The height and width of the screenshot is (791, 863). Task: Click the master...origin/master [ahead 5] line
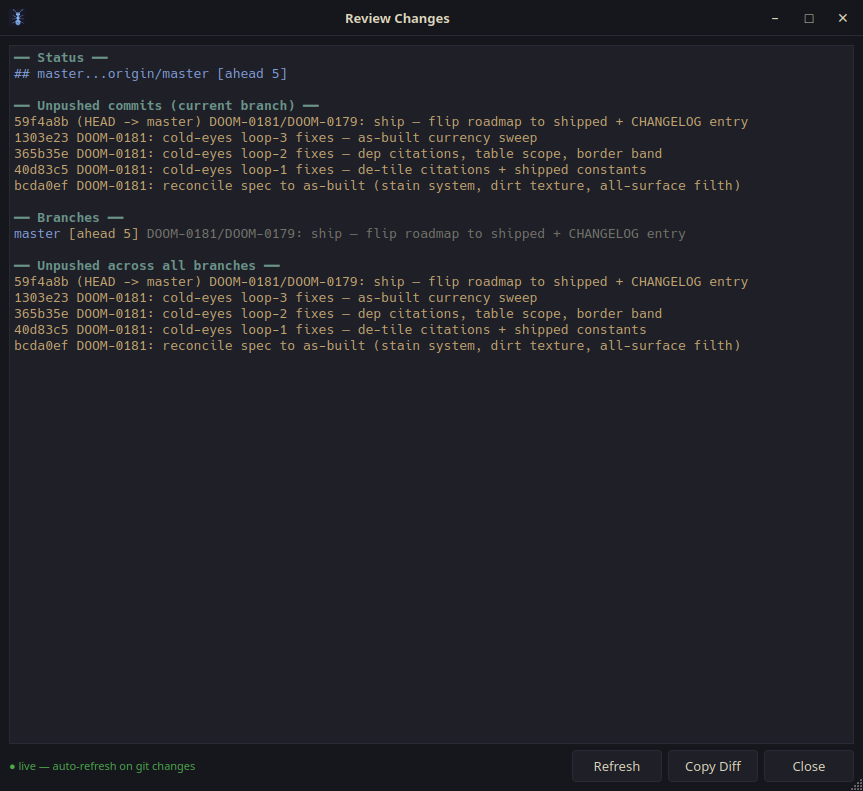(150, 74)
